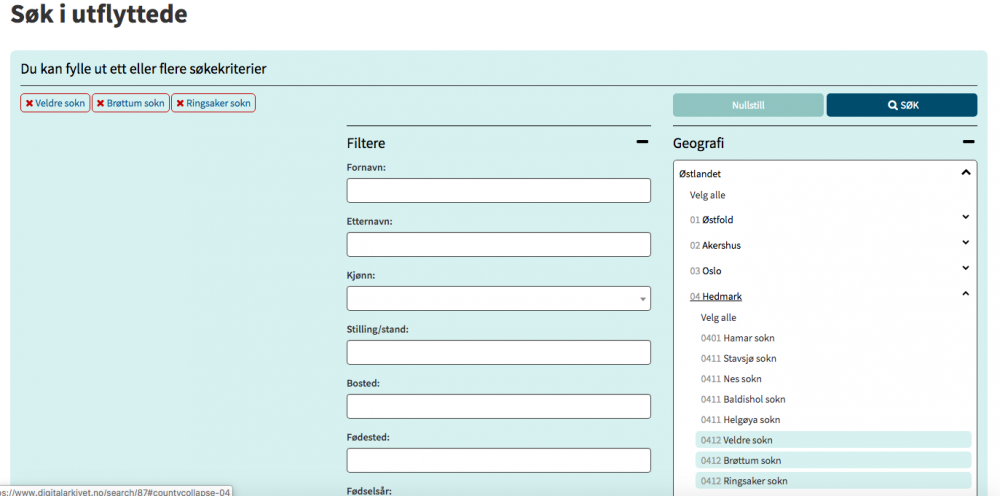This screenshot has width=1000, height=496.
Task: Select Velg alle under Østlandet
Action: 707,195
